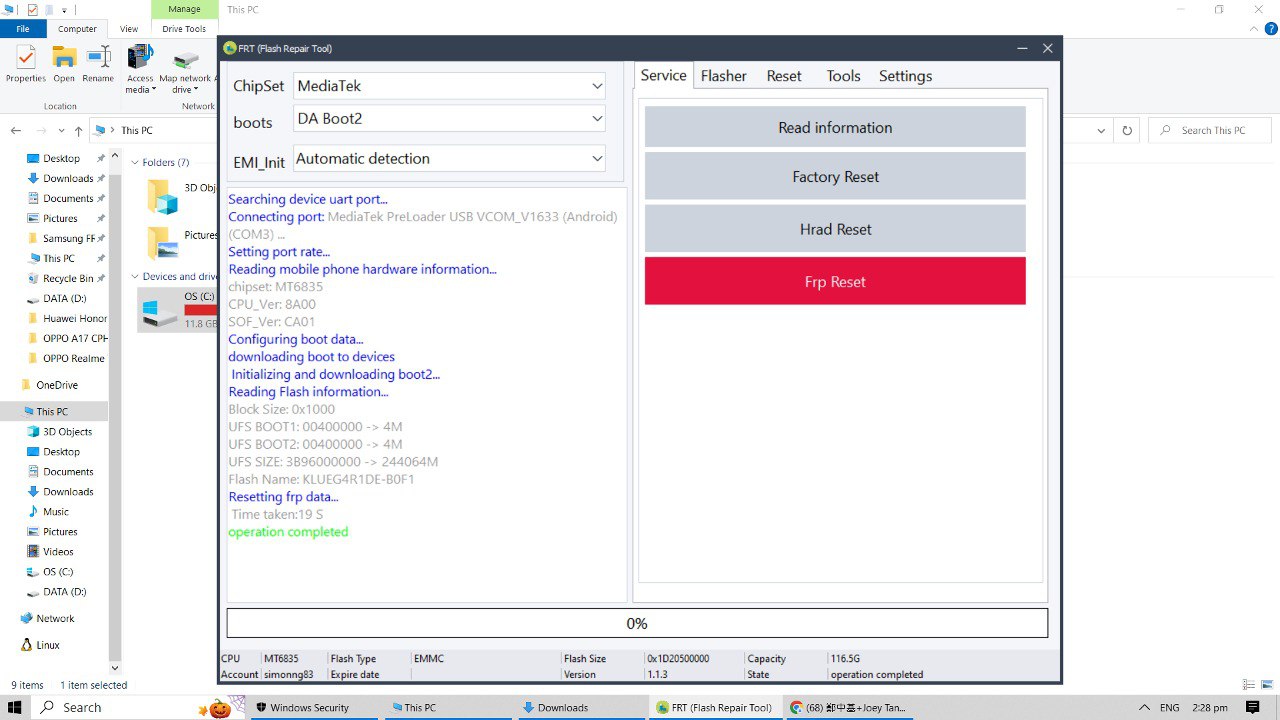
Task: Select the OS (C:) drive tile
Action: tap(178, 309)
